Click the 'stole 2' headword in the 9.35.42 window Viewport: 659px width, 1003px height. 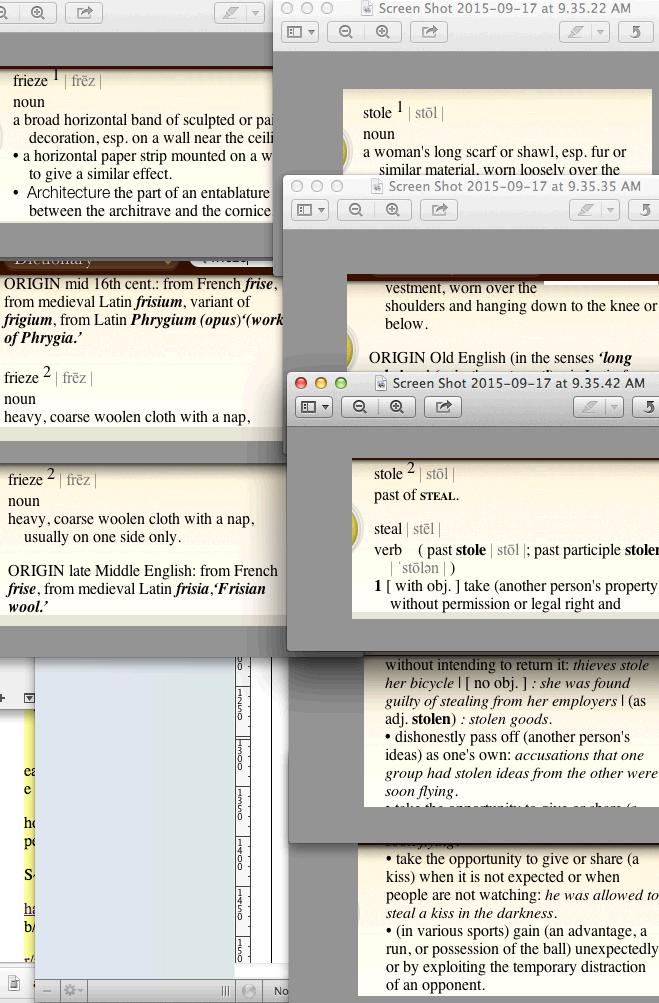click(x=394, y=472)
